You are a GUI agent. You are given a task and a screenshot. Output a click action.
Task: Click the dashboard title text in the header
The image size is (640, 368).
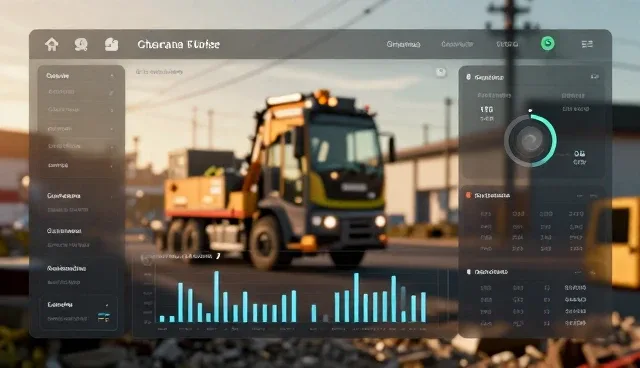tap(178, 44)
